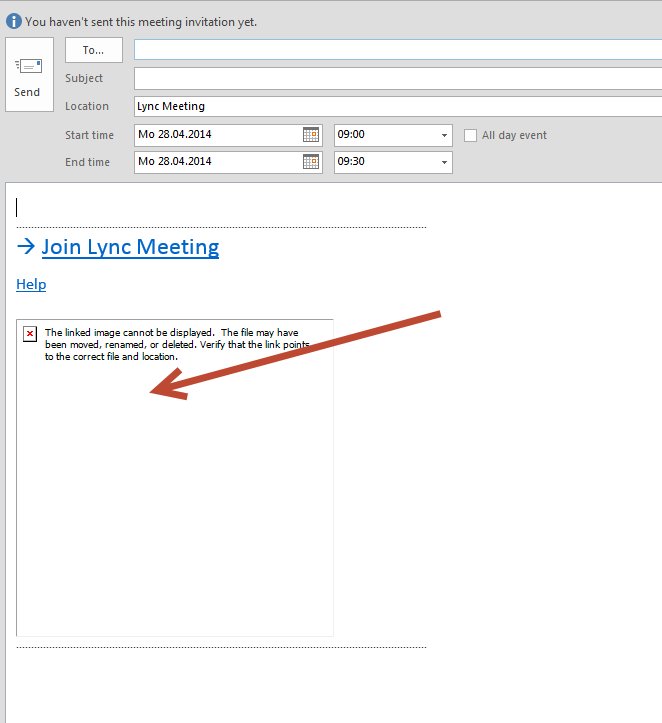Click the Location label
662x723 pixels.
tap(87, 106)
